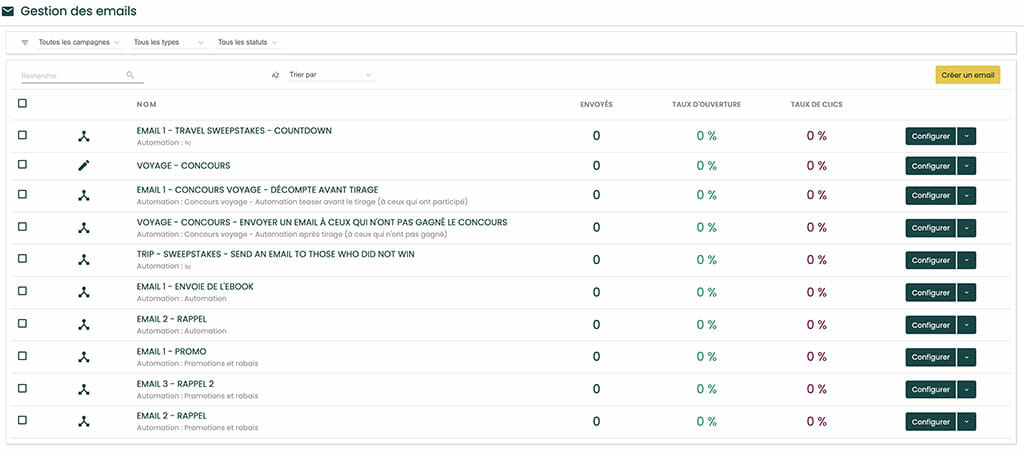Select the TRIP - SWEEPSTAKES email checkbox
The image size is (1024, 455).
(22, 258)
